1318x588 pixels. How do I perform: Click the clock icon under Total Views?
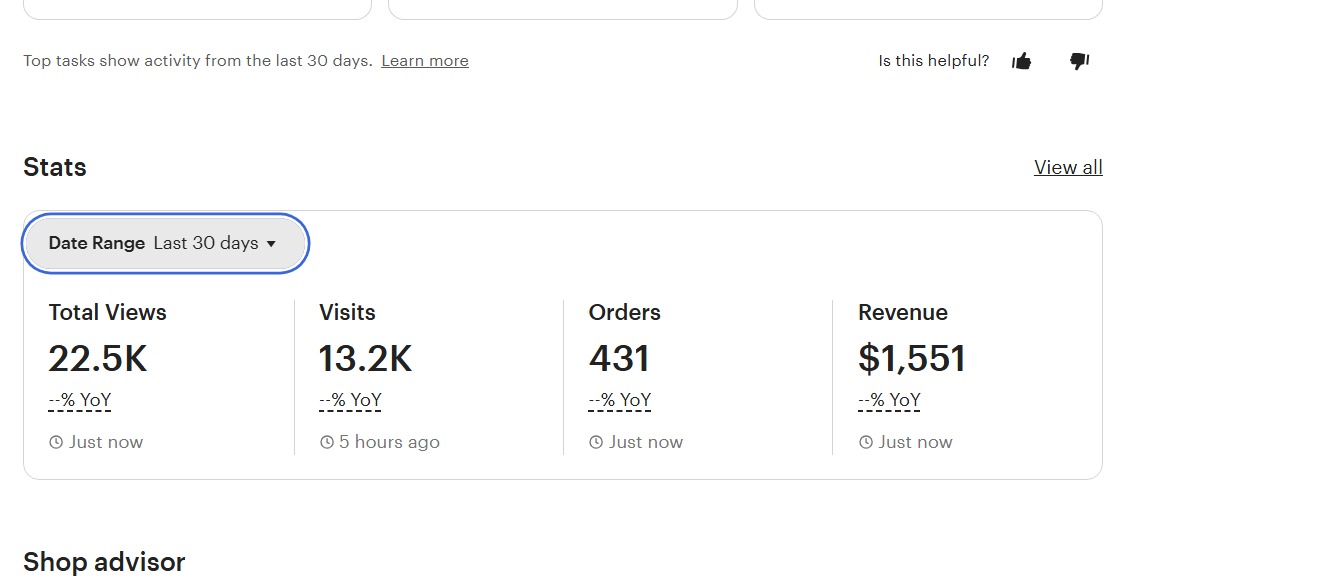click(x=56, y=442)
